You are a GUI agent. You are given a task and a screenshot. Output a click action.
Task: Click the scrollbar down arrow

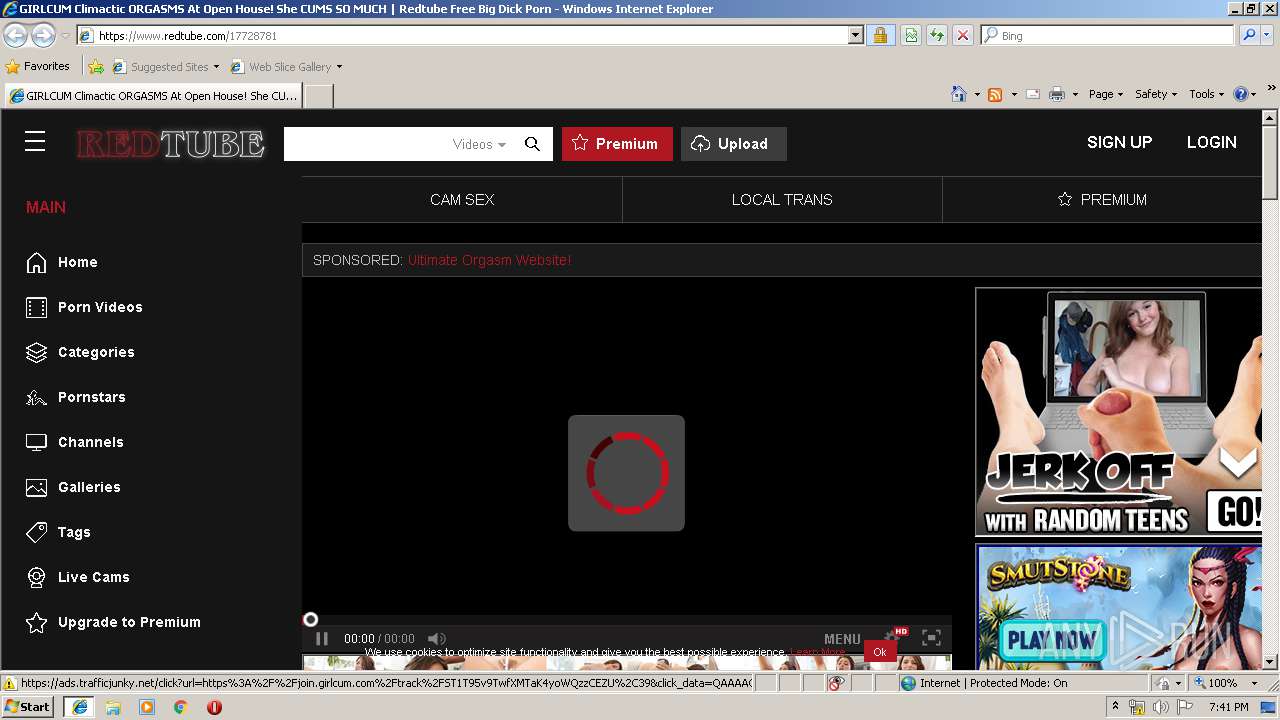(1270, 662)
